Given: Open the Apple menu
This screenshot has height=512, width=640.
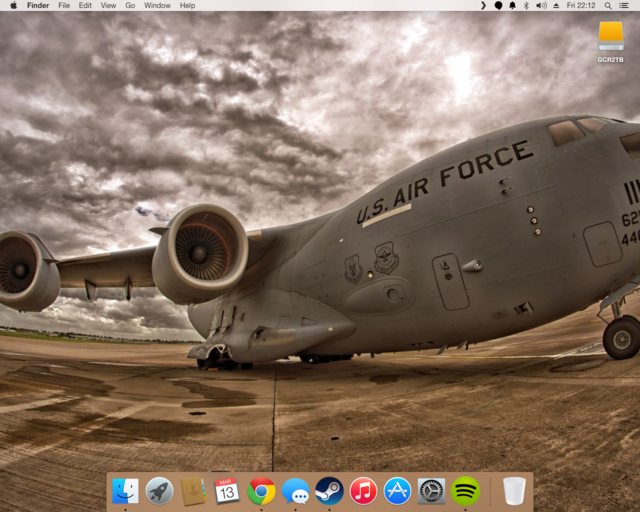Looking at the screenshot, I should click(13, 5).
